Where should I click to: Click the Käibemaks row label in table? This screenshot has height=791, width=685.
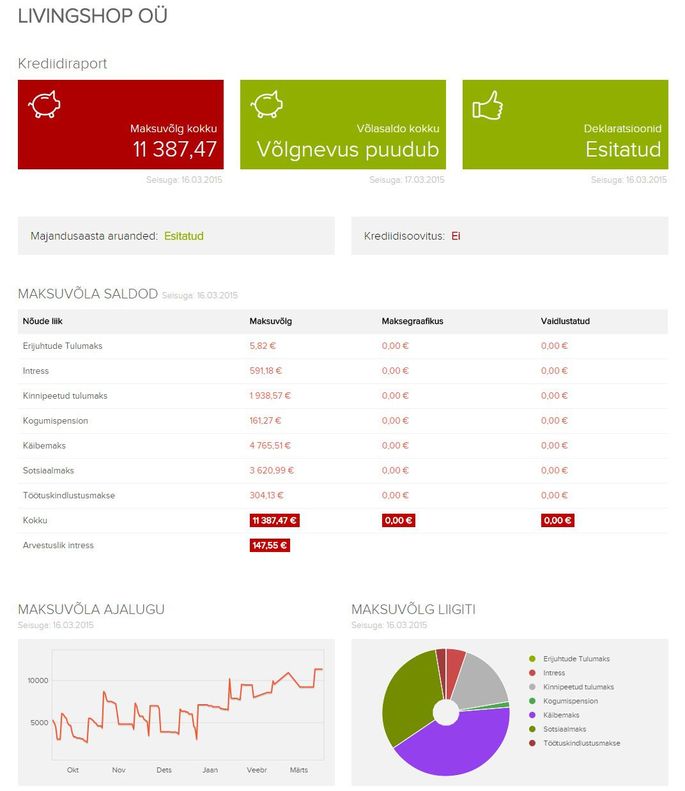[x=44, y=446]
